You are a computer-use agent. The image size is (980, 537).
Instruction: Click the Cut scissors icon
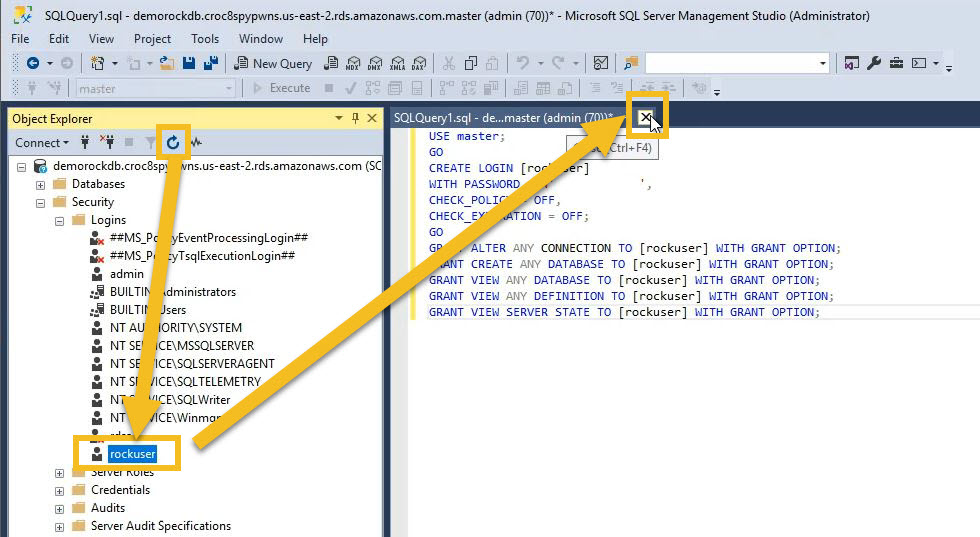pyautogui.click(x=449, y=63)
